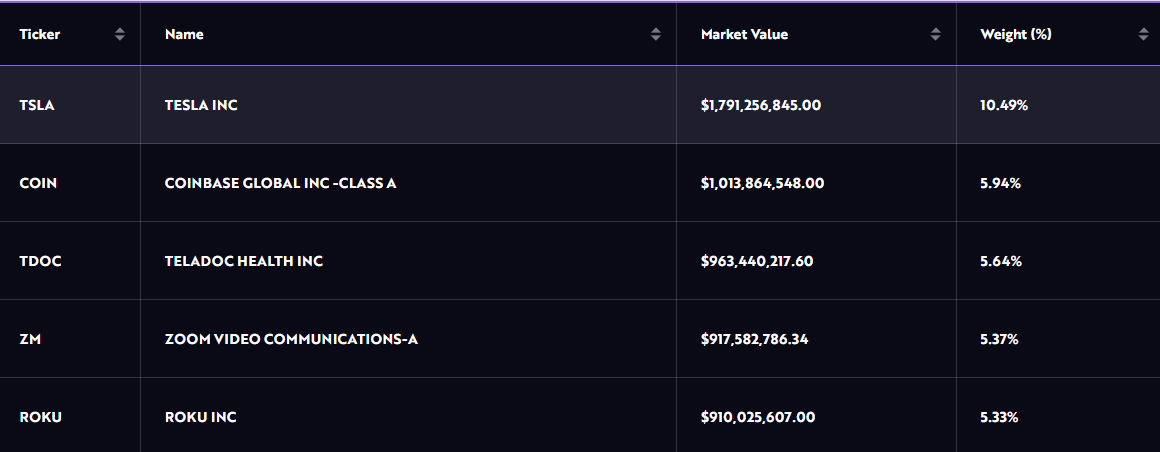1160x452 pixels.
Task: Click COINBASE GLOBAL INC -CLASS A name
Action: click(x=280, y=183)
